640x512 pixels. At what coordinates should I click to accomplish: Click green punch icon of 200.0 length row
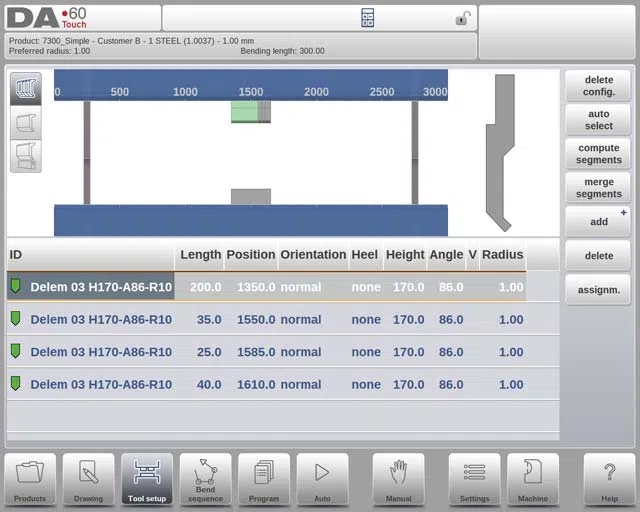[16, 286]
